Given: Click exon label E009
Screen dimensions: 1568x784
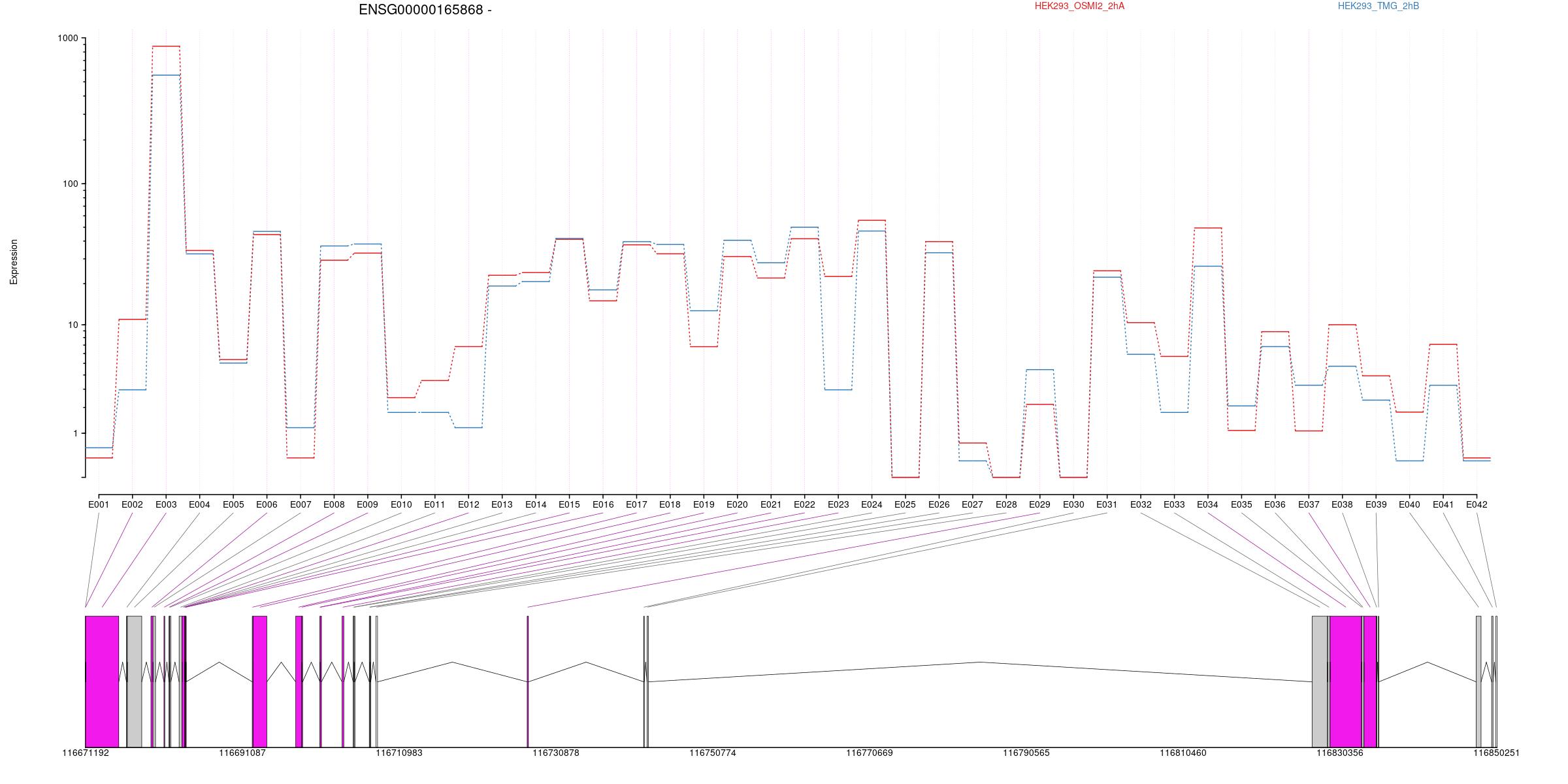Looking at the screenshot, I should [x=367, y=505].
